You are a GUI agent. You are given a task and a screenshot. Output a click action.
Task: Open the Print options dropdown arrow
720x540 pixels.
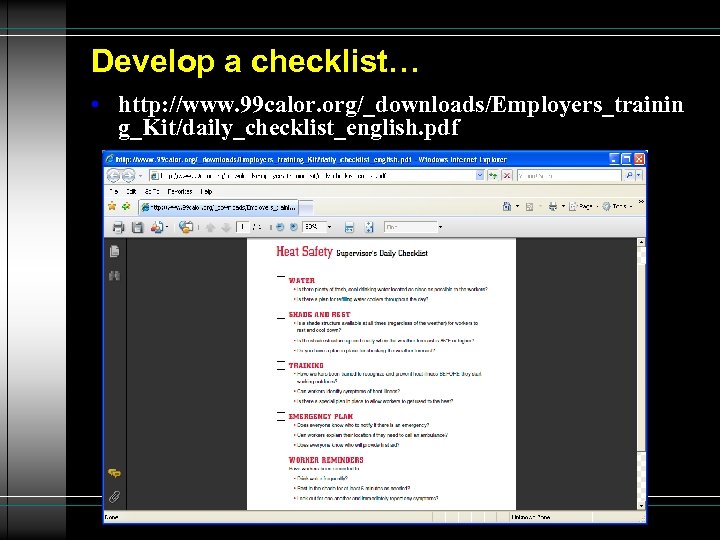point(563,207)
